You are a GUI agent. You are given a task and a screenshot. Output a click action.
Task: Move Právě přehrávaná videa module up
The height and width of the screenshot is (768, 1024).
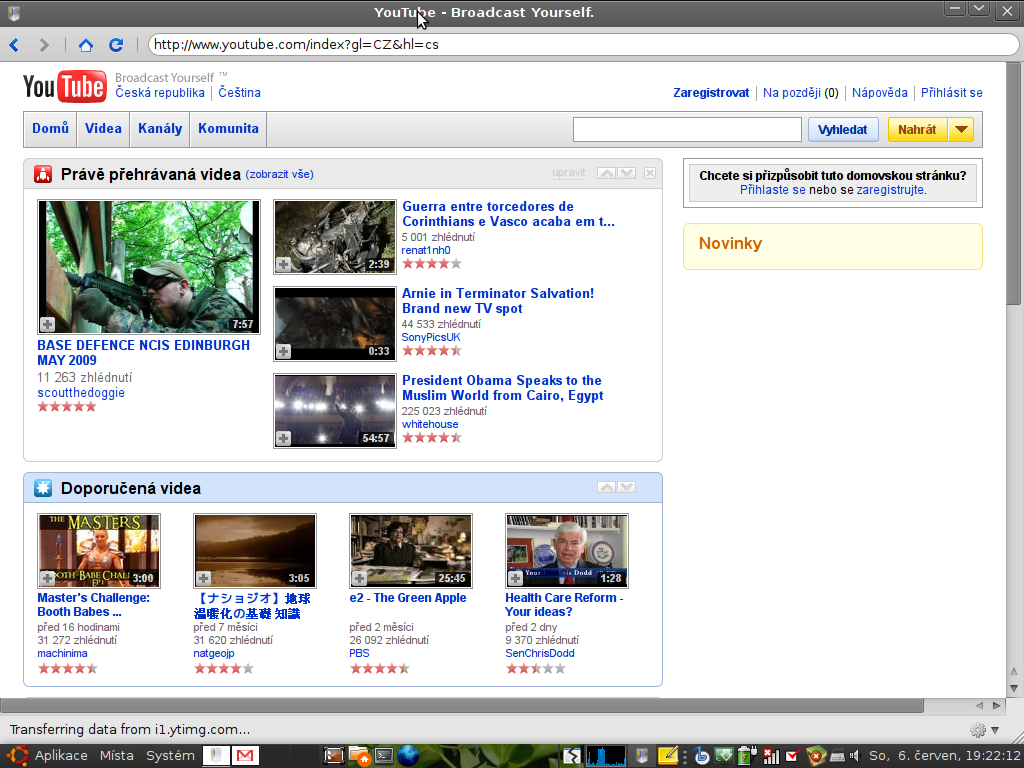606,173
